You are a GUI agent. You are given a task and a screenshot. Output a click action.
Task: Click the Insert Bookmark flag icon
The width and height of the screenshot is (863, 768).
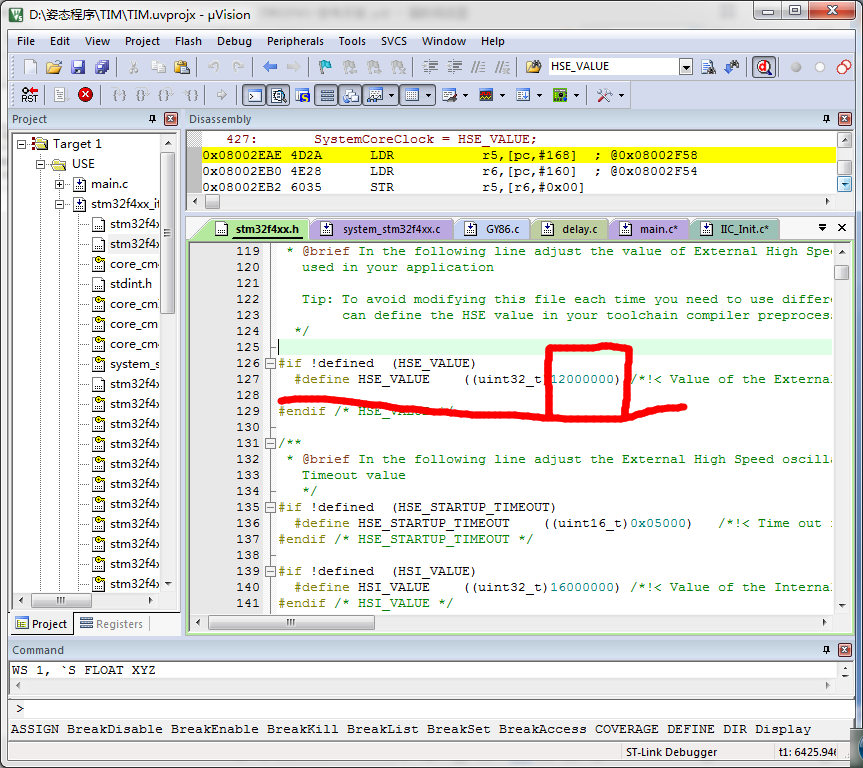(325, 67)
